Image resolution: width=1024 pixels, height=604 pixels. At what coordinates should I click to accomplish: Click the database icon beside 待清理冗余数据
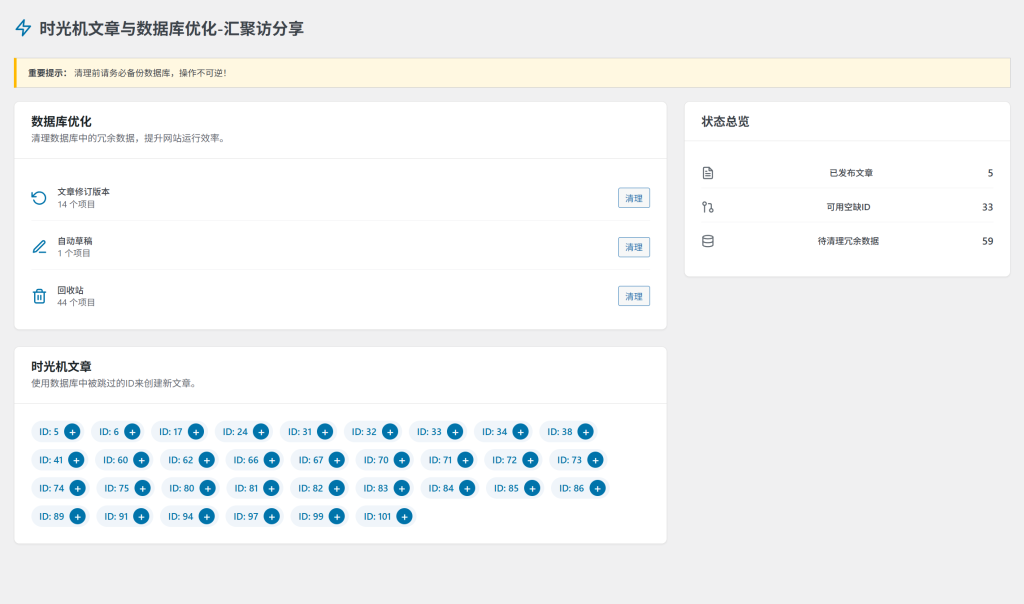point(708,241)
